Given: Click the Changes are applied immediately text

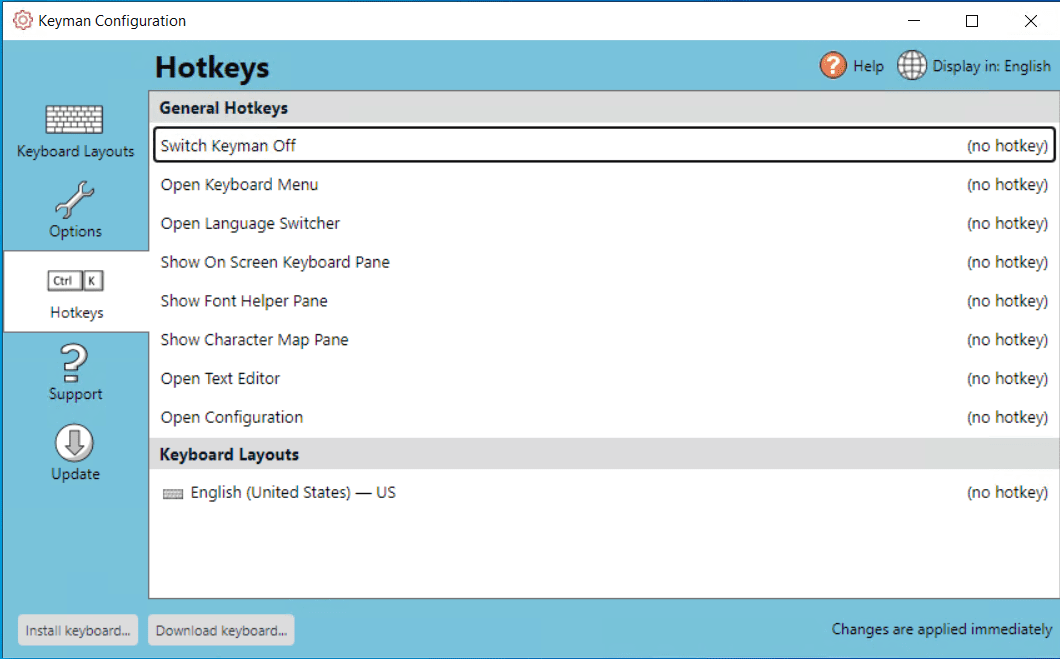Looking at the screenshot, I should [942, 629].
